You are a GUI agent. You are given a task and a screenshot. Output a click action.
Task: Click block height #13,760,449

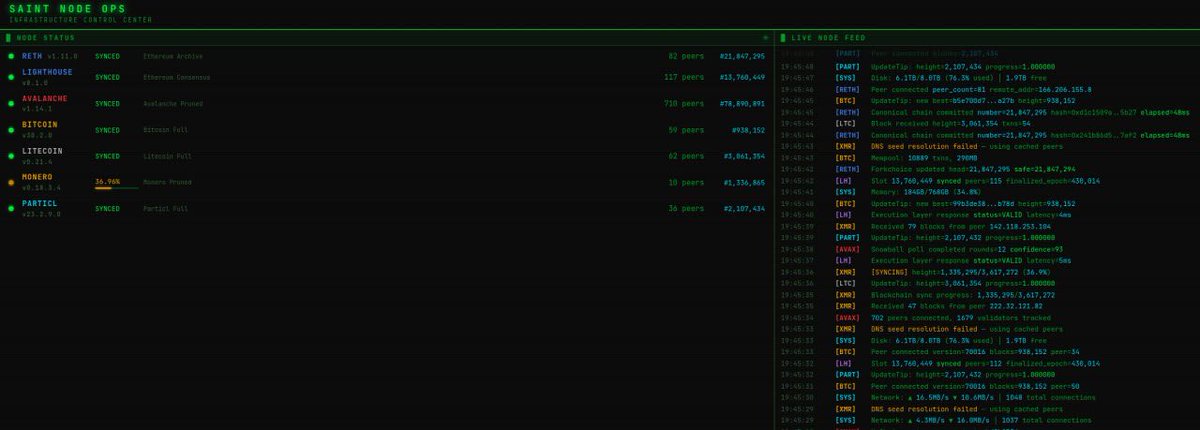[742, 77]
